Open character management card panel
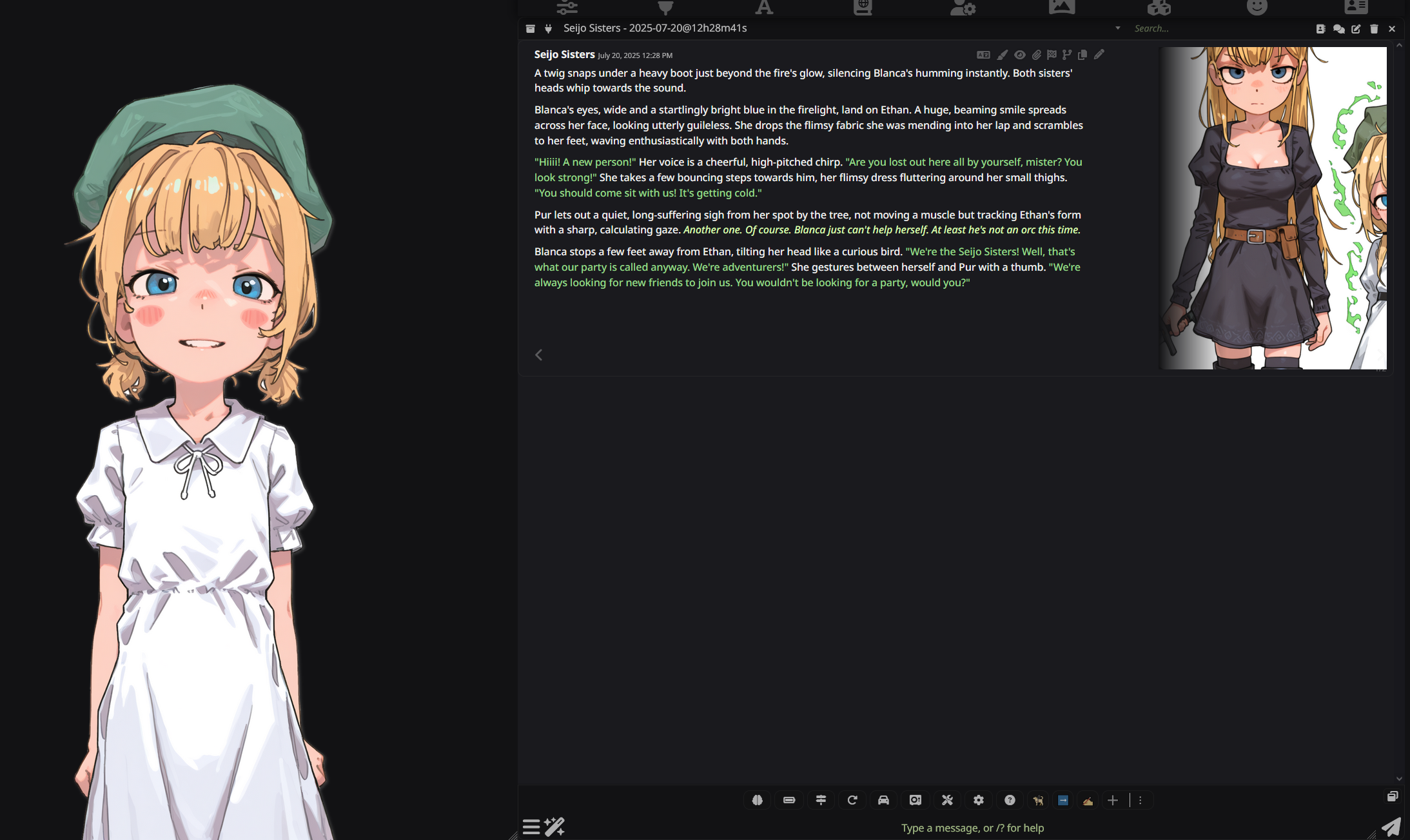The height and width of the screenshot is (840, 1410). (1356, 7)
